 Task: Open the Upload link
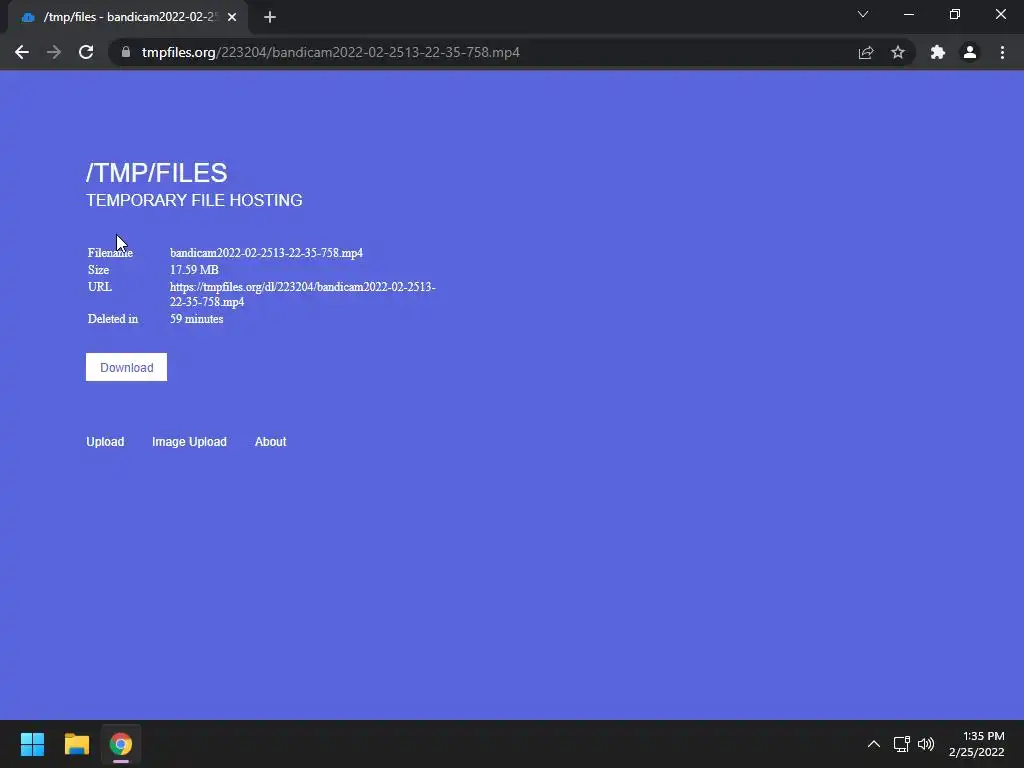(x=105, y=442)
